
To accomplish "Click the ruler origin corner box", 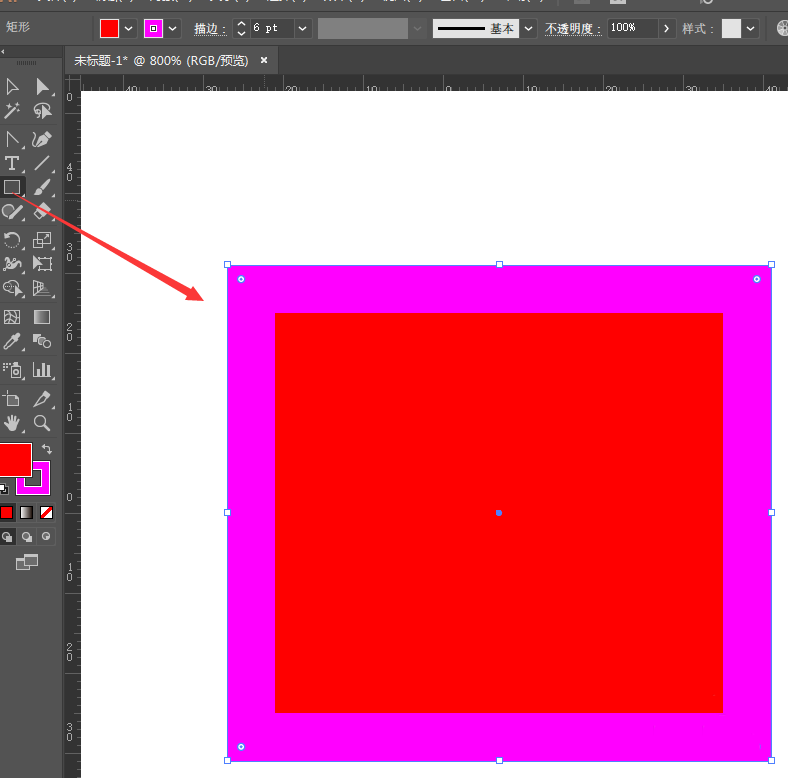I will point(72,82).
